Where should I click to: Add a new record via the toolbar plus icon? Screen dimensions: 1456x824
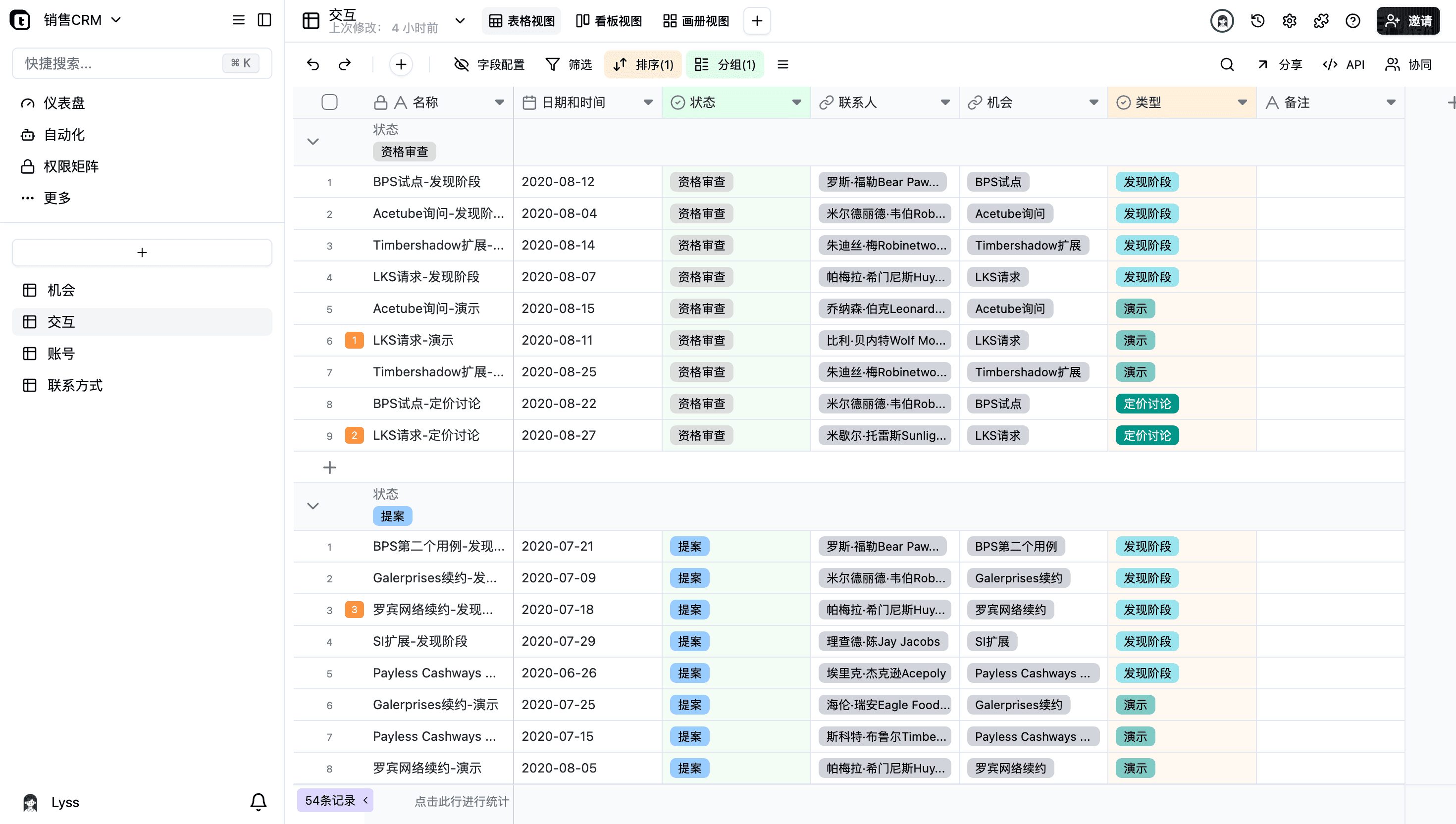(401, 64)
